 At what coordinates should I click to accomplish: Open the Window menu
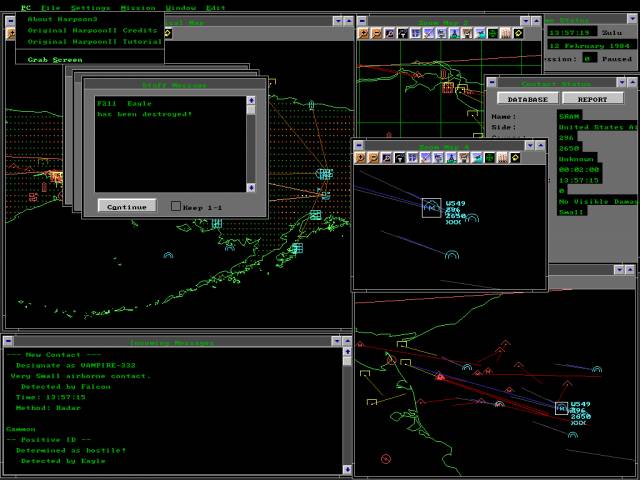[181, 8]
